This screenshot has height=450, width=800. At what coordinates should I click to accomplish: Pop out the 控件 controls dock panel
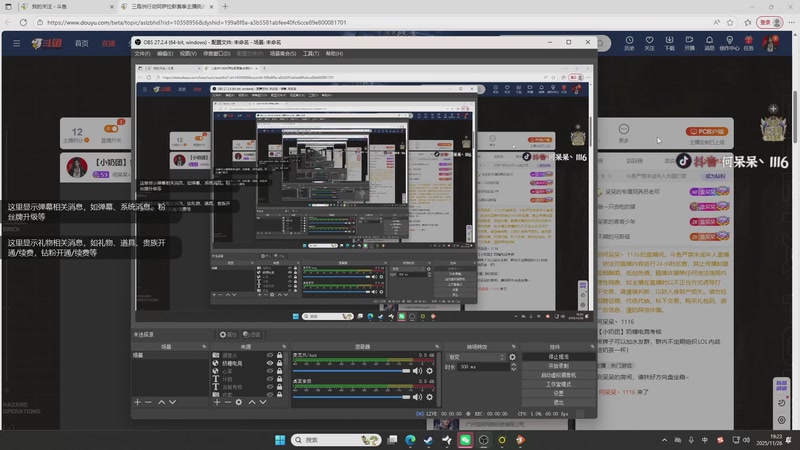[x=592, y=347]
